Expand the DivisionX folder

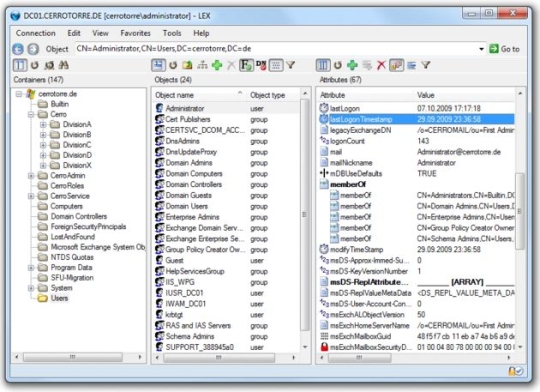tap(43, 165)
